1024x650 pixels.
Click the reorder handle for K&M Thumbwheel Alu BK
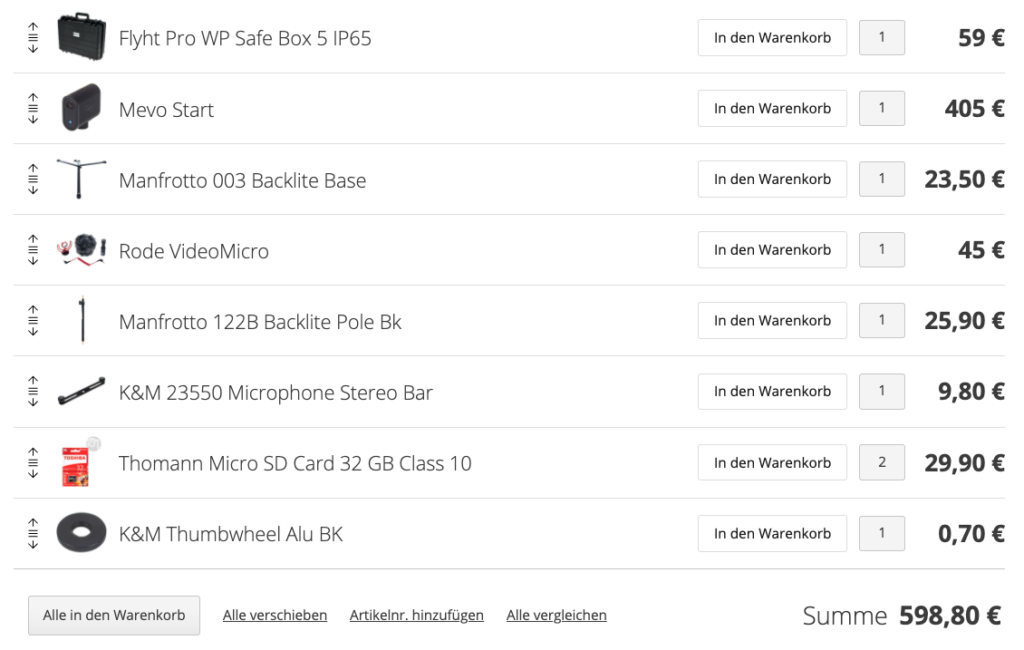tap(33, 534)
